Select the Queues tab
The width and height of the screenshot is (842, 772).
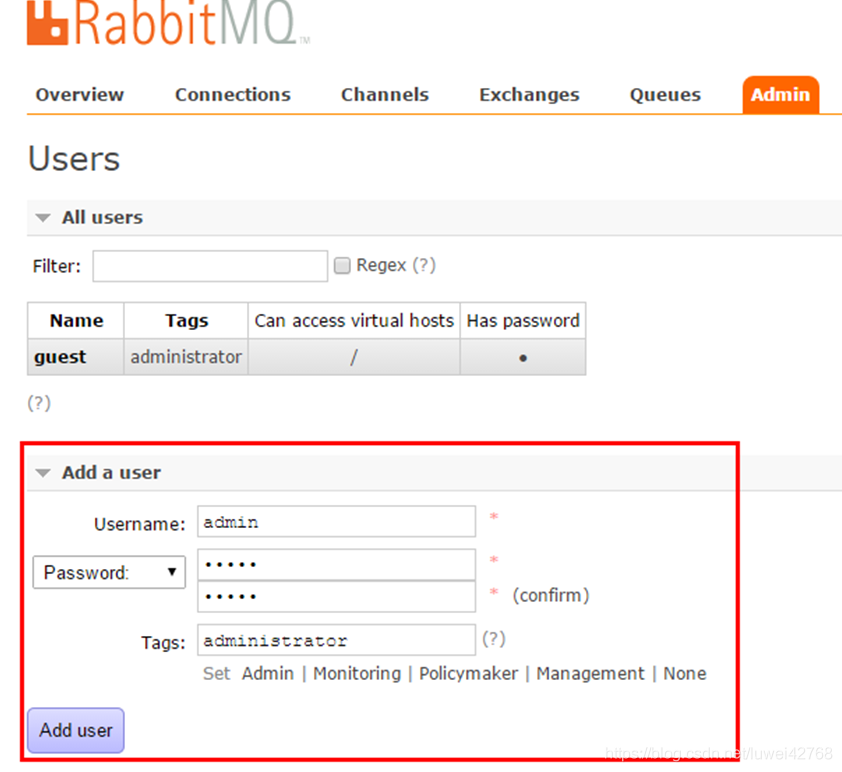(665, 95)
